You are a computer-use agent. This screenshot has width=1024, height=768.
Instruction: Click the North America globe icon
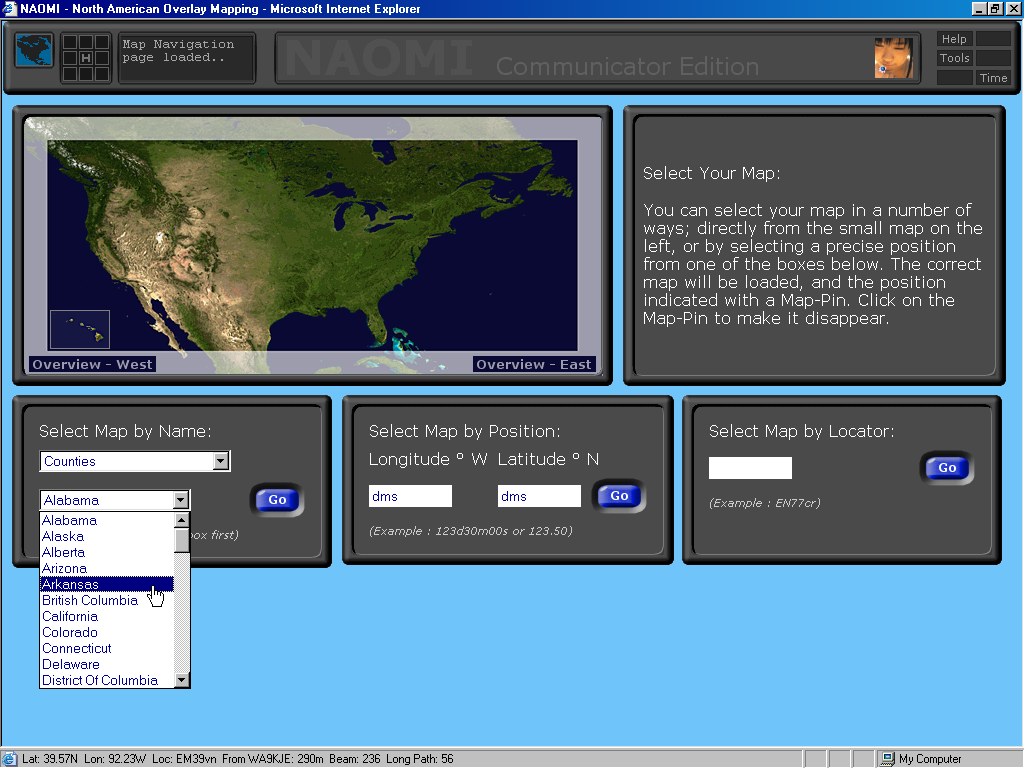click(34, 50)
